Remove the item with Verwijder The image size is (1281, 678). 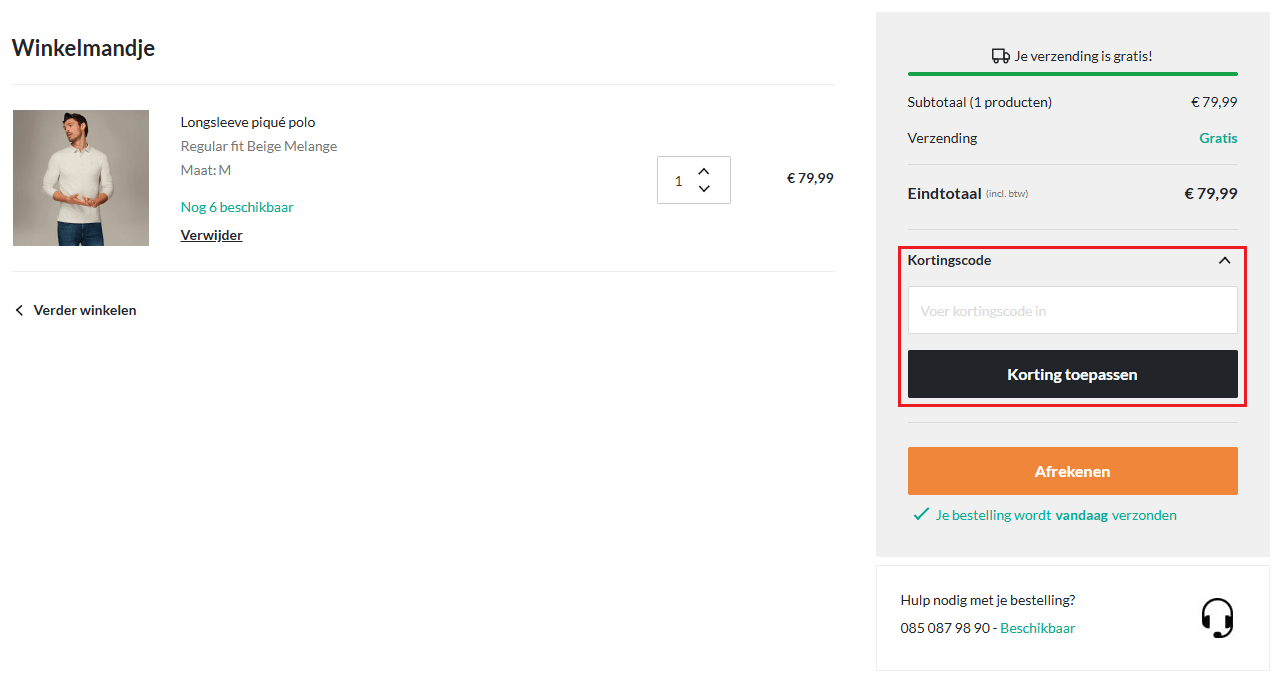211,235
